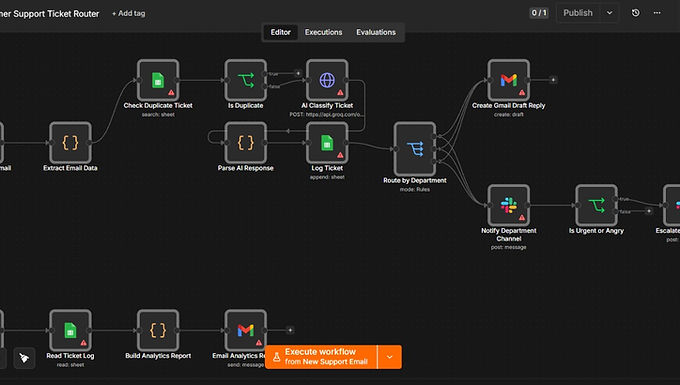The height and width of the screenshot is (385, 680).
Task: Click the Add tag link
Action: point(129,13)
